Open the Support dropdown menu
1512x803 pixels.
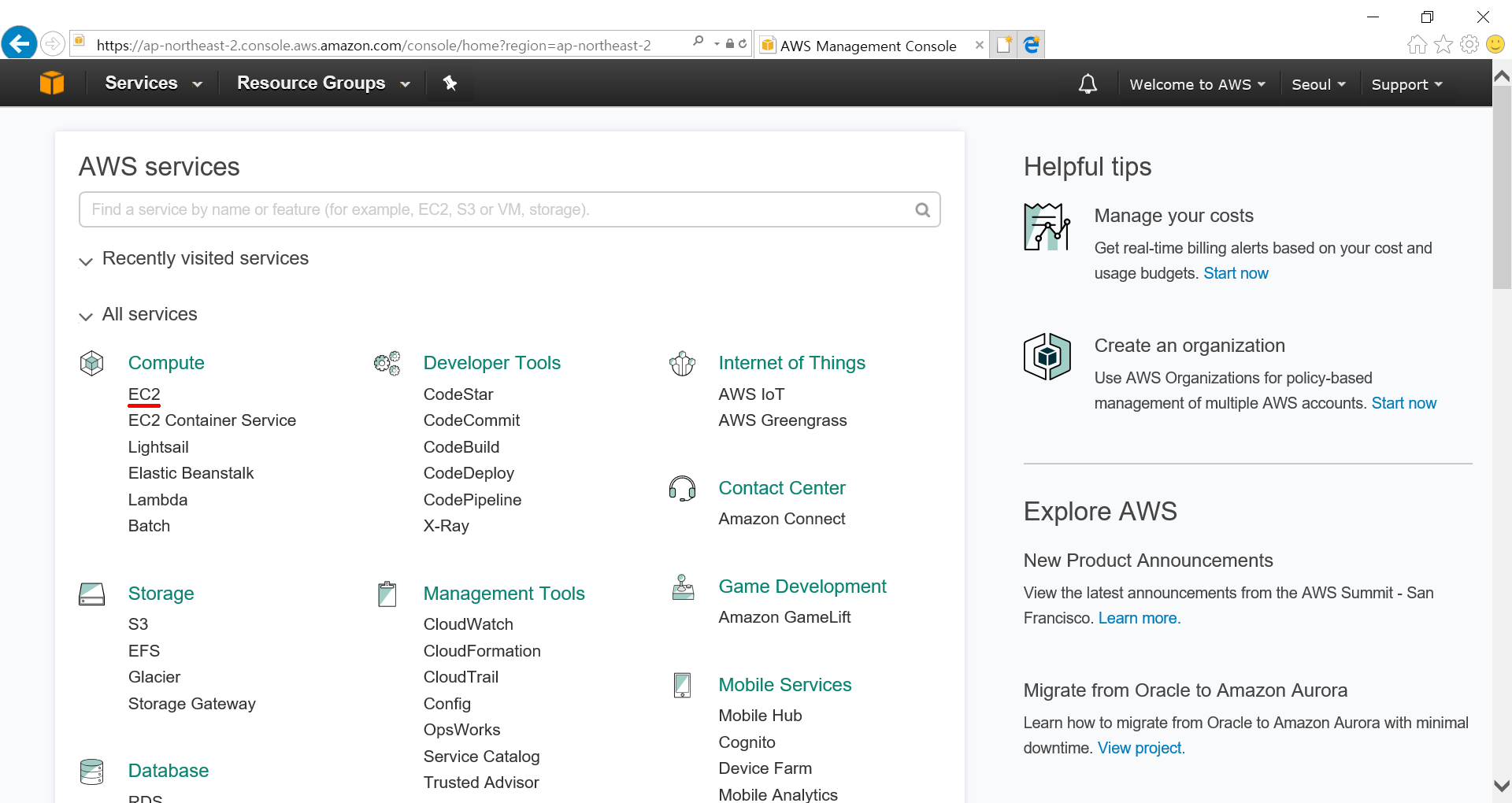(x=1406, y=84)
